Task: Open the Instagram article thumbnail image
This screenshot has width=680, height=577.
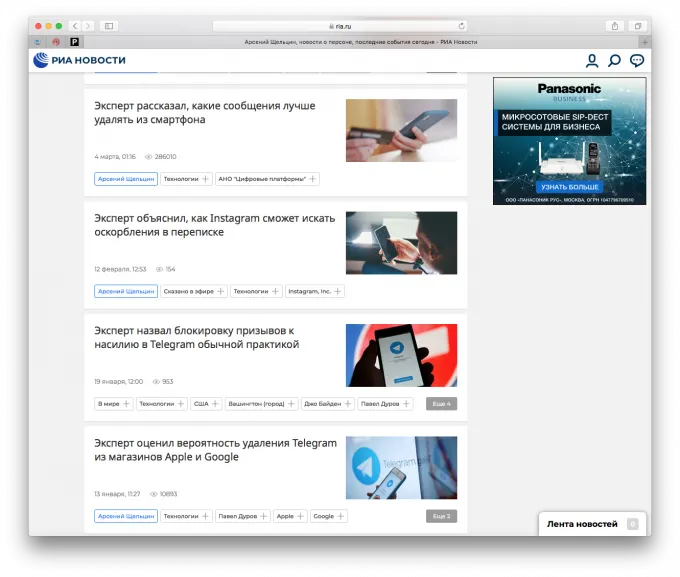Action: pyautogui.click(x=401, y=243)
